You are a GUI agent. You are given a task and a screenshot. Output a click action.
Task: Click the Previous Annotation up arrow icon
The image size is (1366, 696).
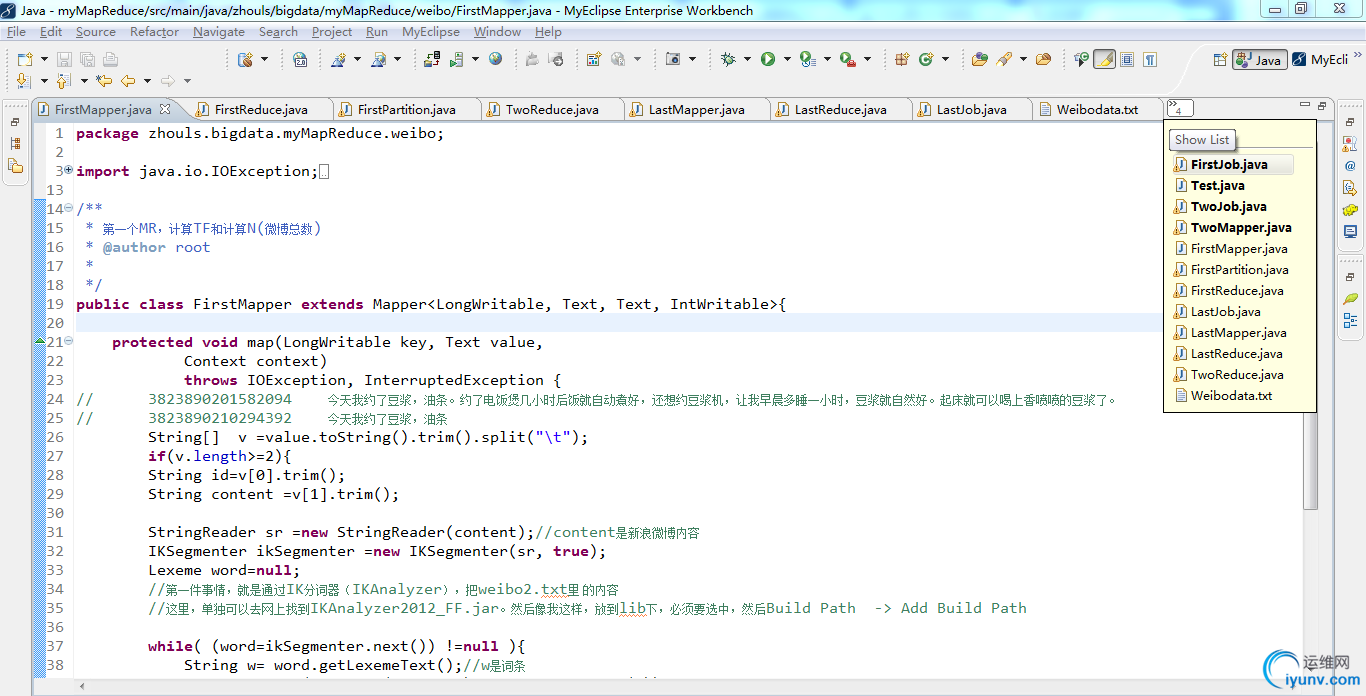[x=64, y=81]
